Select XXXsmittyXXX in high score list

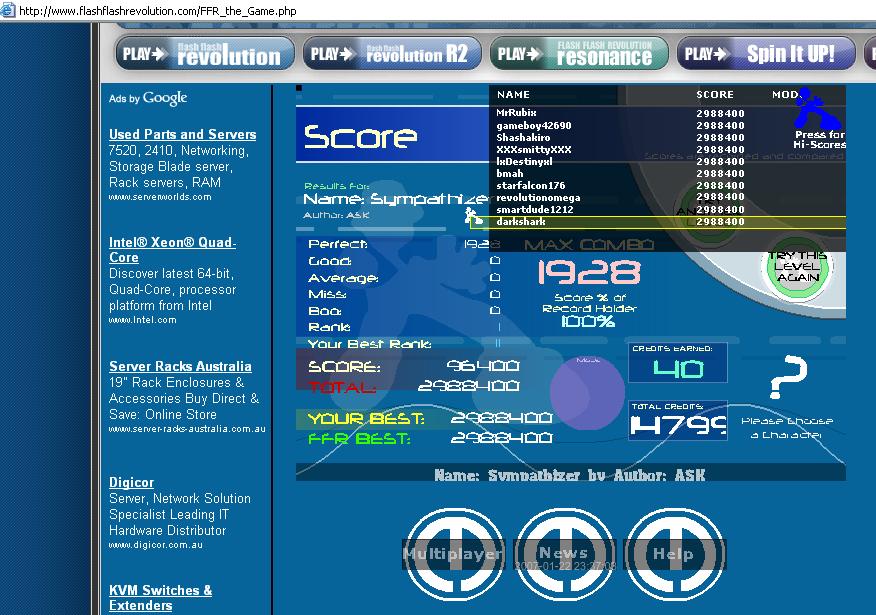tap(667, 150)
